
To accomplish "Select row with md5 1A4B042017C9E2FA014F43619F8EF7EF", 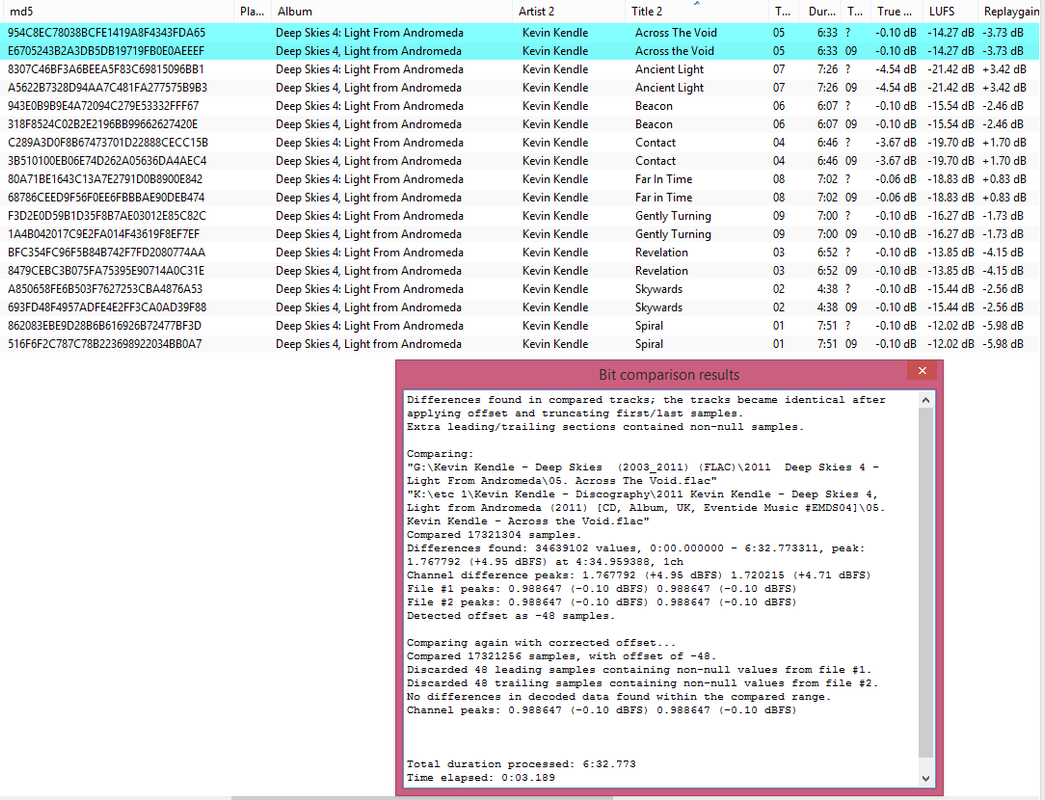I will coord(519,234).
